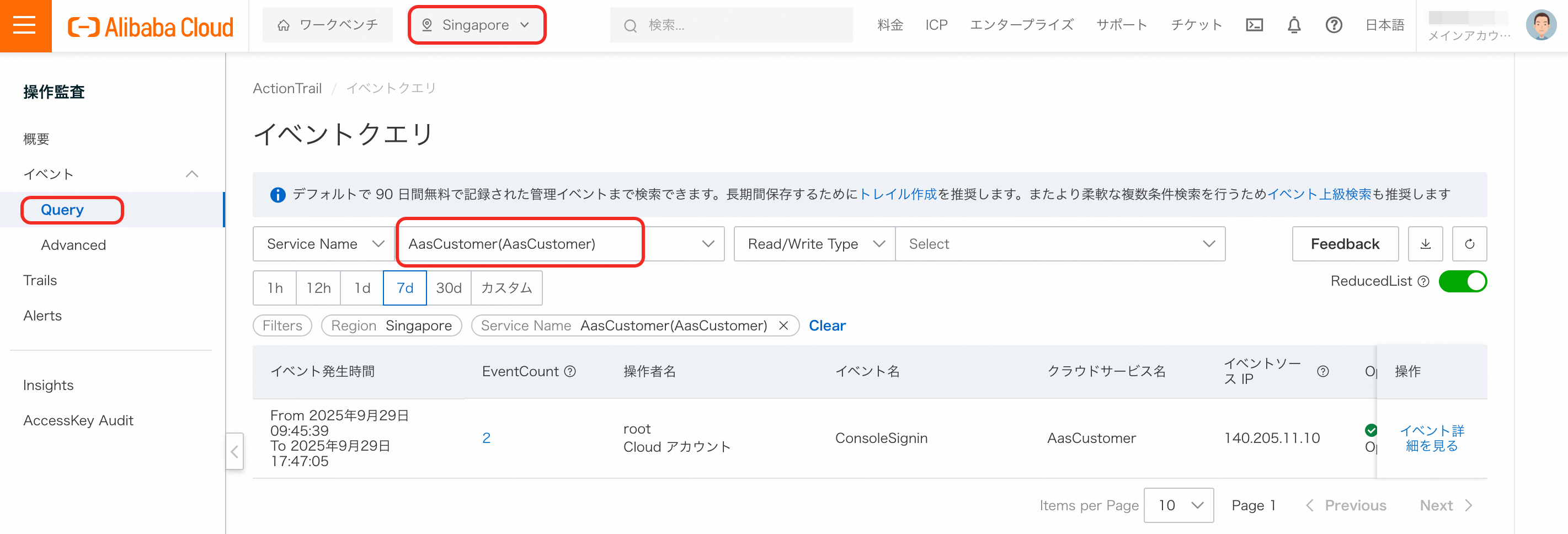1568x534 pixels.
Task: Select the 30d time range
Action: click(x=449, y=288)
